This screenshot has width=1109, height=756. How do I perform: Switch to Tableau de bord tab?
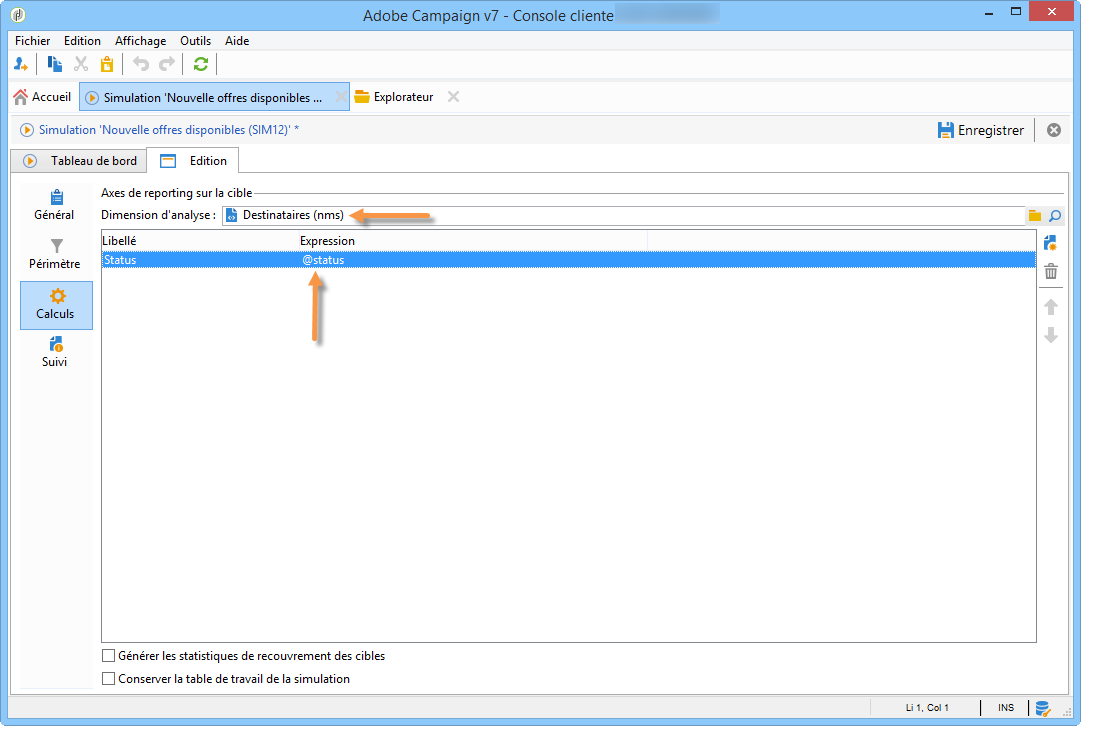tap(79, 161)
